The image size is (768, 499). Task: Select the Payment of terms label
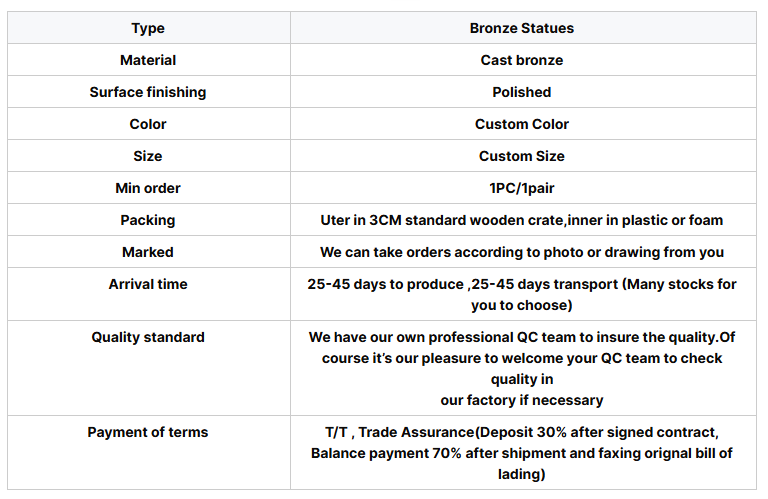point(148,432)
